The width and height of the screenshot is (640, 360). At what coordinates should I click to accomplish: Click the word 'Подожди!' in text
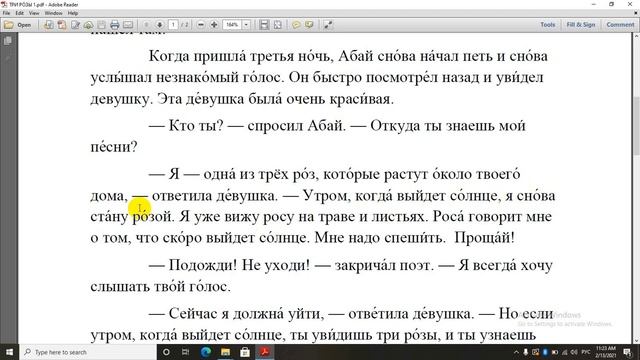click(203, 265)
